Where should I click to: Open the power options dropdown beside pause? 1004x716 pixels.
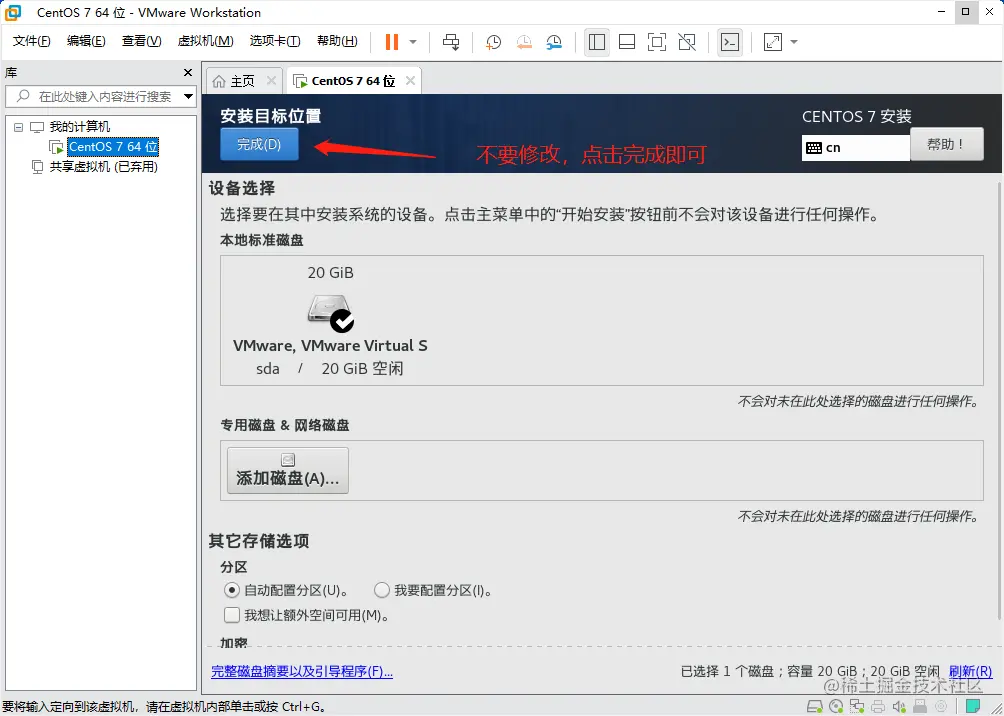(413, 42)
